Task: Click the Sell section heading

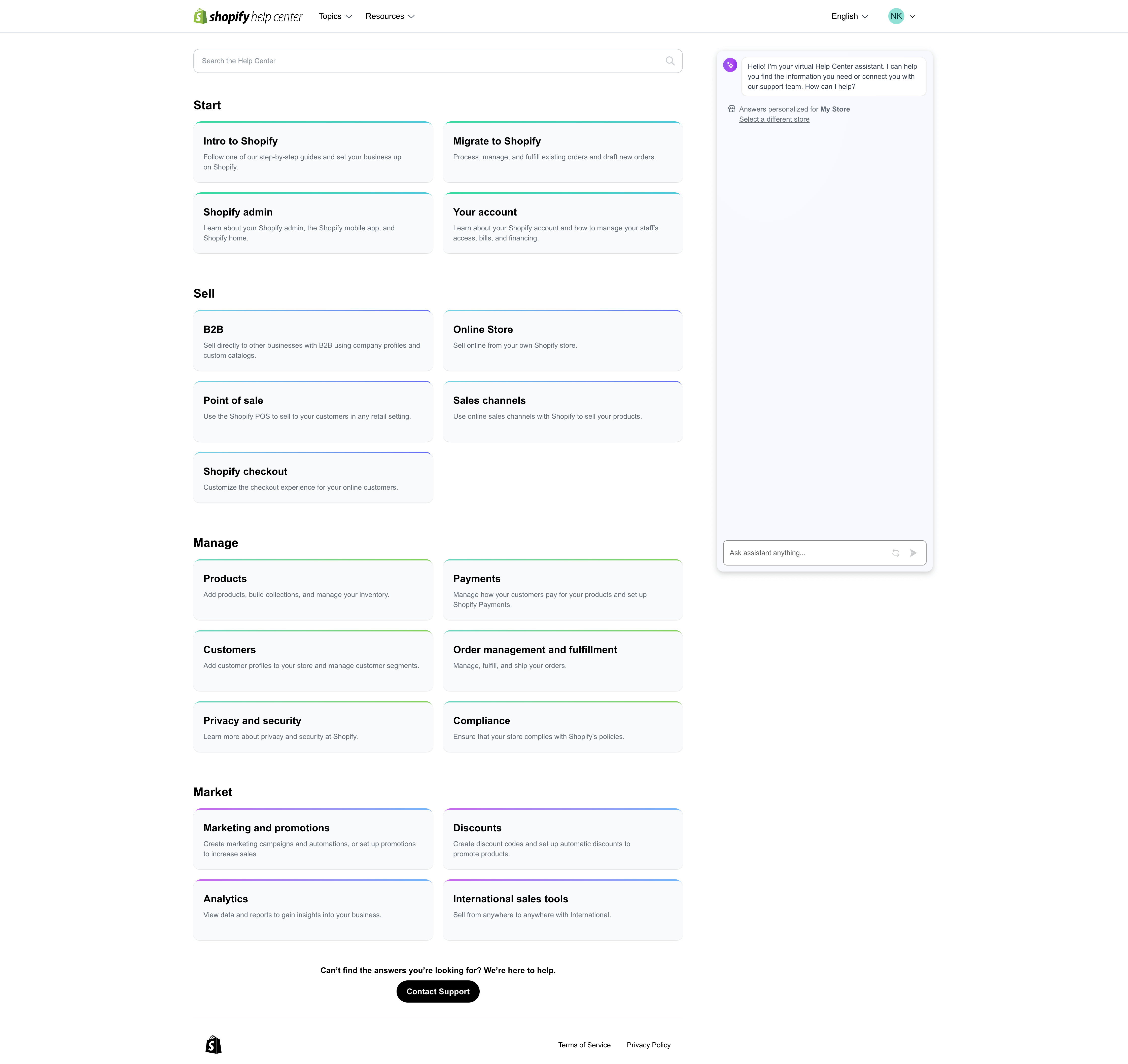Action: pos(204,293)
